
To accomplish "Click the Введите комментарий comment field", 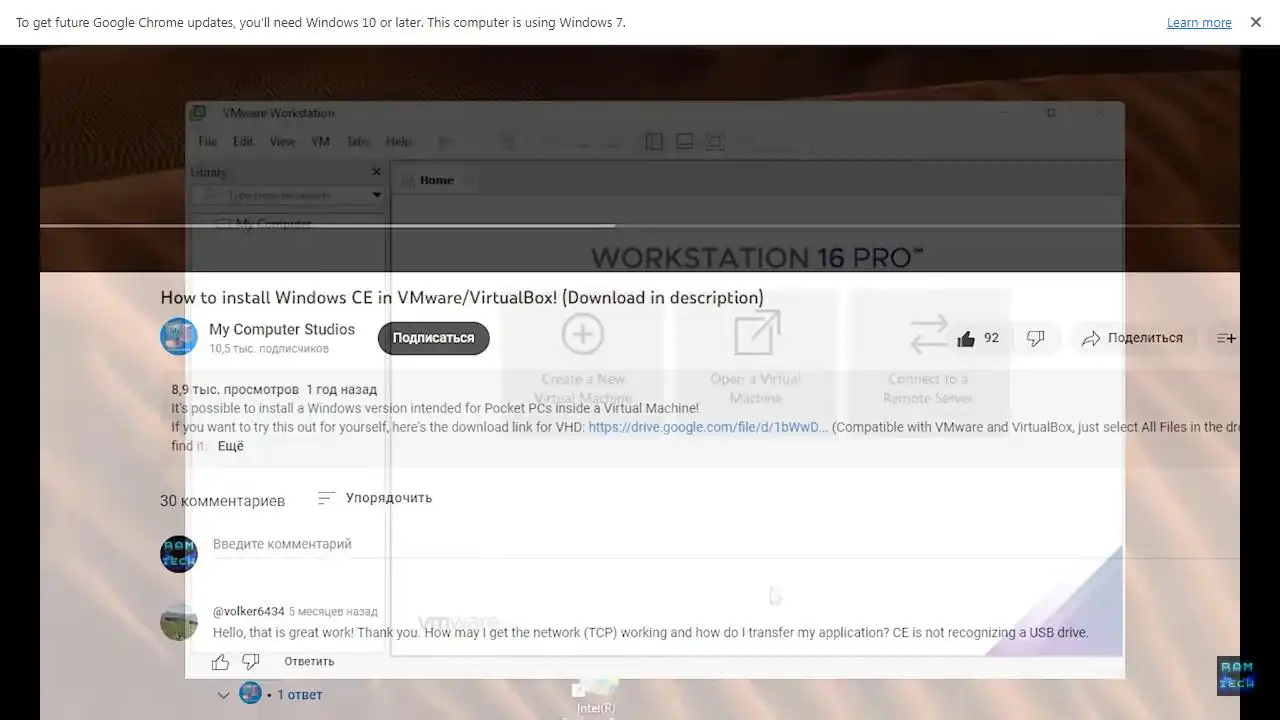I will click(725, 544).
